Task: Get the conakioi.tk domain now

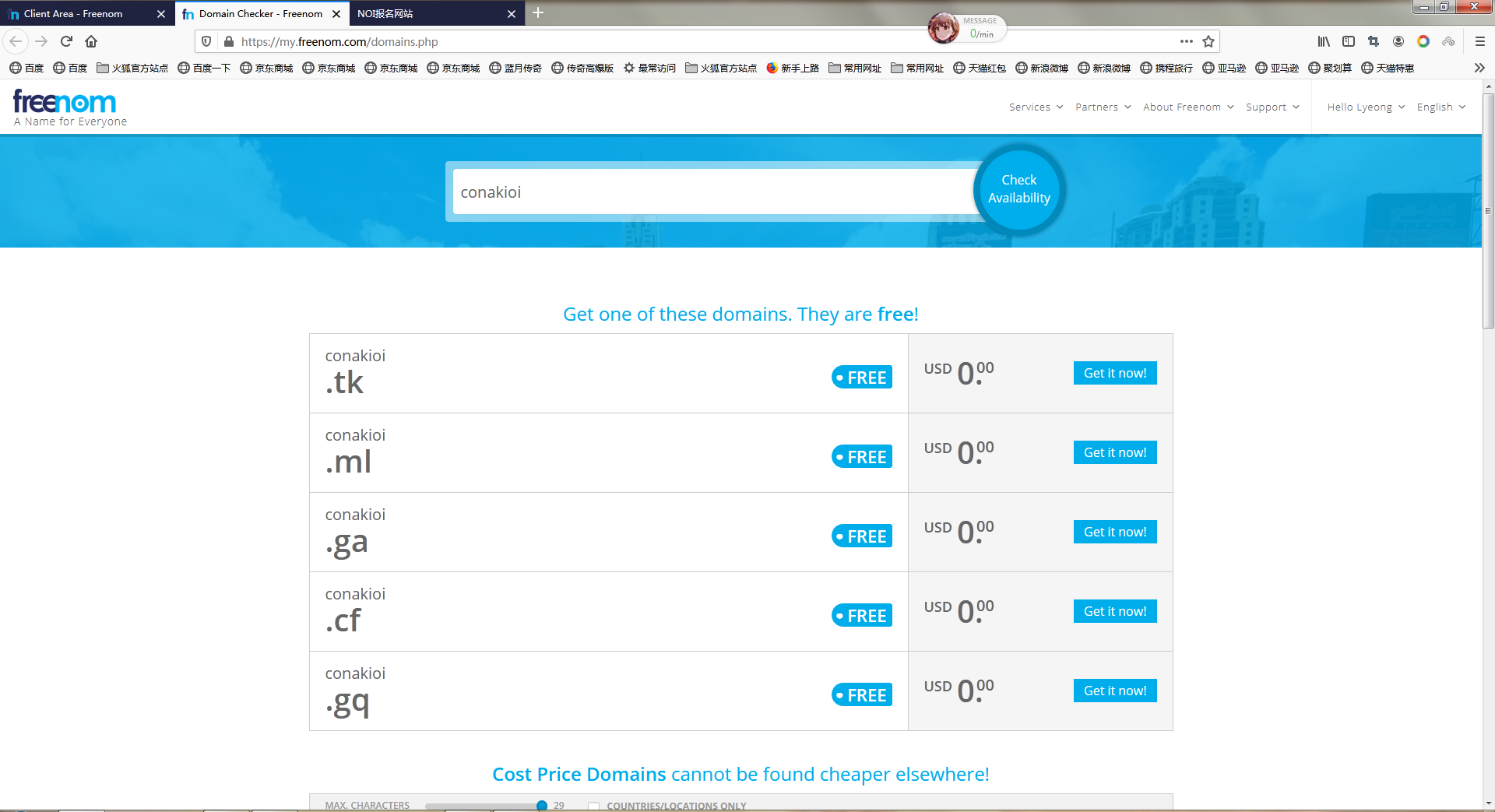Action: pyautogui.click(x=1115, y=373)
